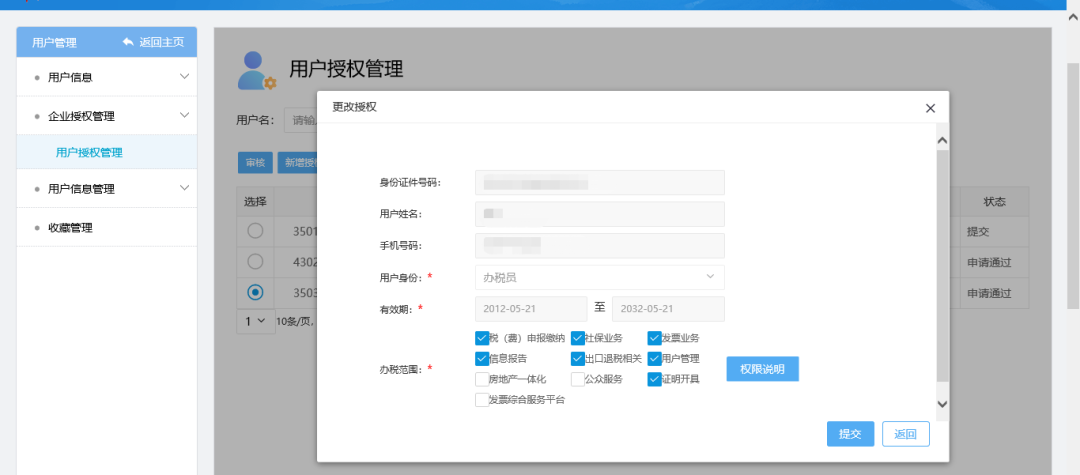Screen dimensions: 1080x475
Task: Click 提交 button in dialog
Action: pyautogui.click(x=850, y=434)
